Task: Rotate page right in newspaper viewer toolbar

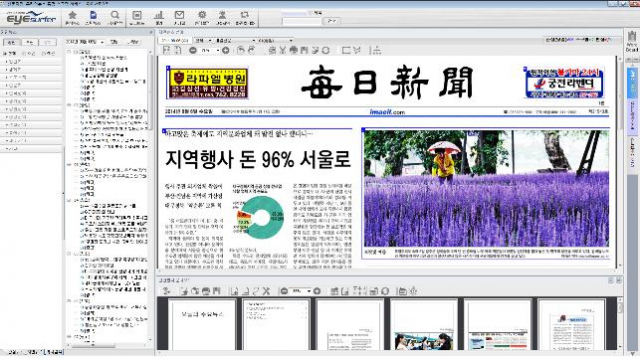Action: tap(251, 50)
